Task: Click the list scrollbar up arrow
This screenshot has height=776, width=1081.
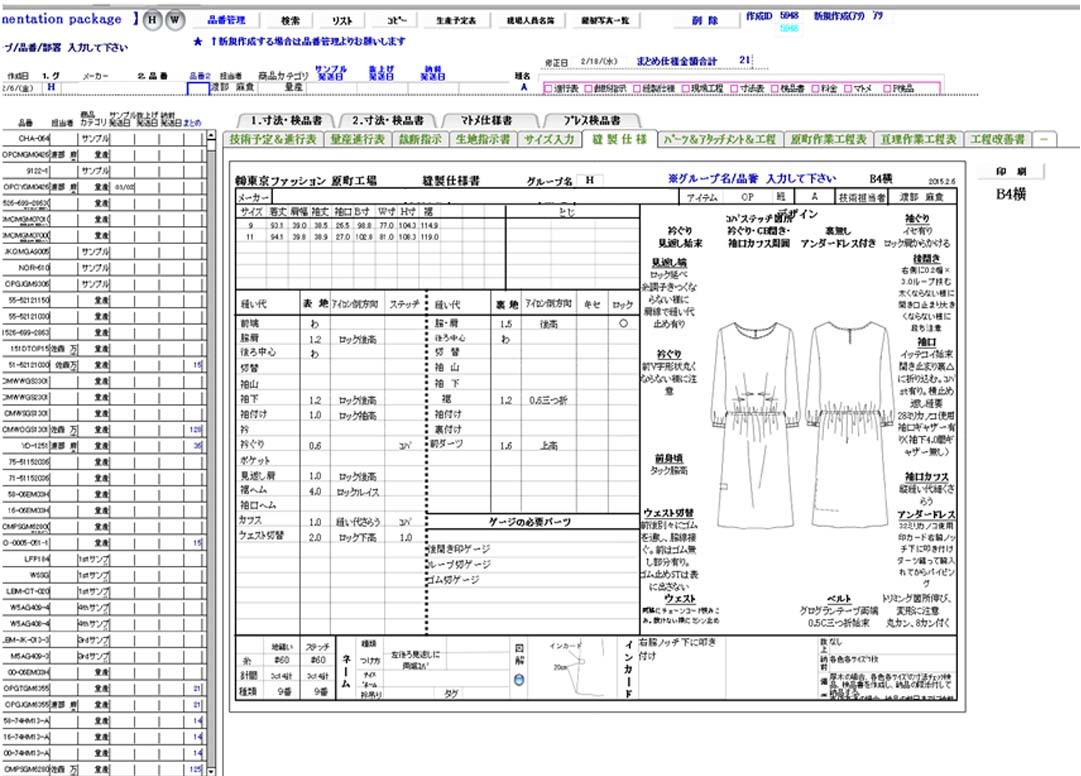Action: pos(212,137)
